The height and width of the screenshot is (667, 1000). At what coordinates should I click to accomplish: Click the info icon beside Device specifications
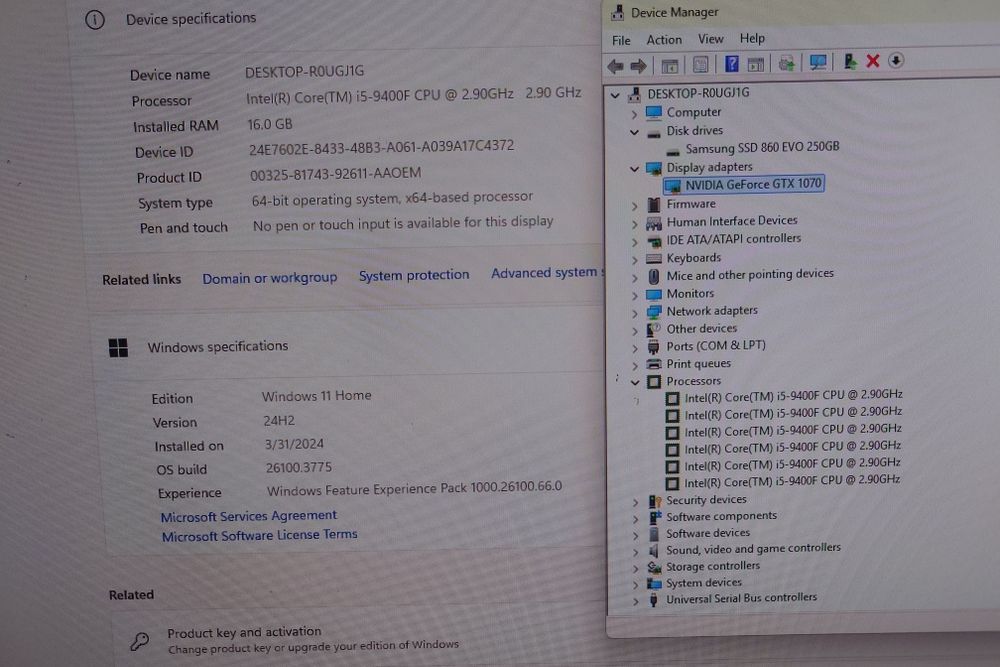tap(95, 20)
